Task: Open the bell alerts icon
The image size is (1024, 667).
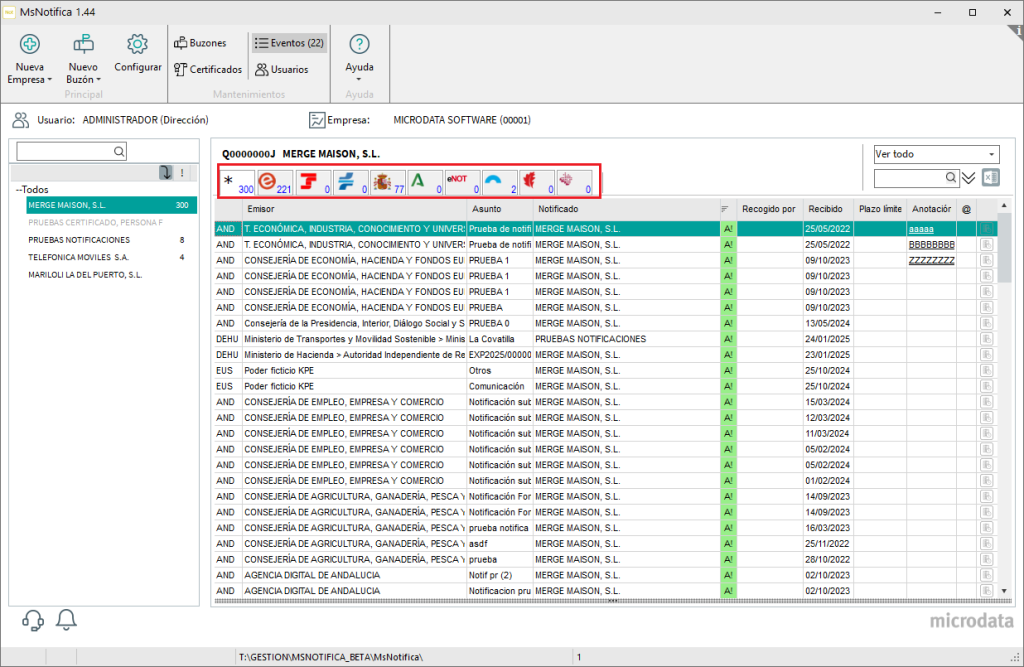Action: [66, 619]
